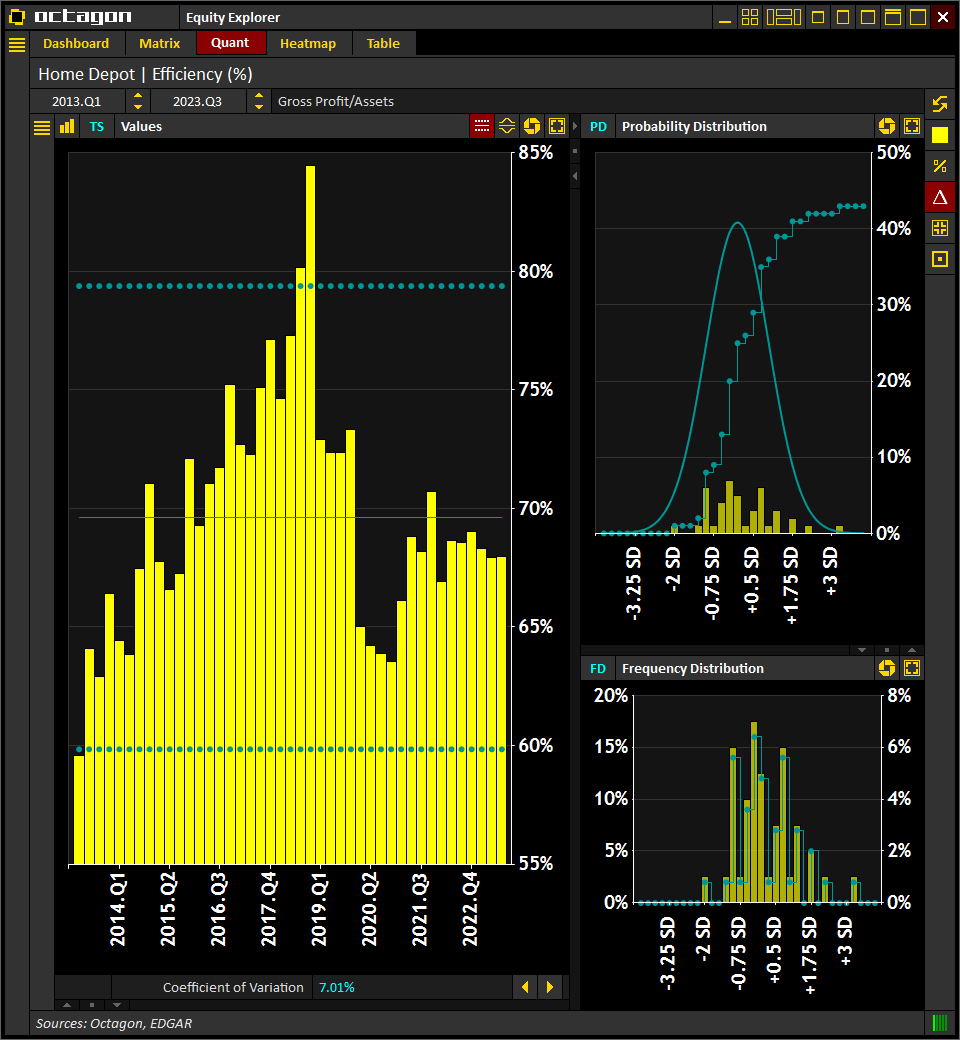Select the bar chart type icon
Viewport: 960px width, 1040px height.
tap(67, 127)
